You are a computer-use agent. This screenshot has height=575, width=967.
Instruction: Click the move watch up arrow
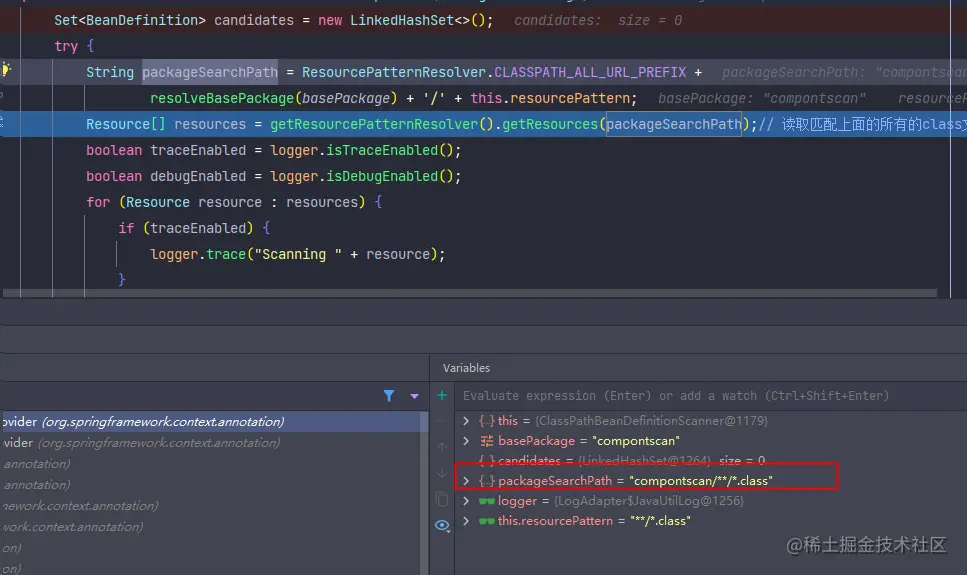point(442,447)
